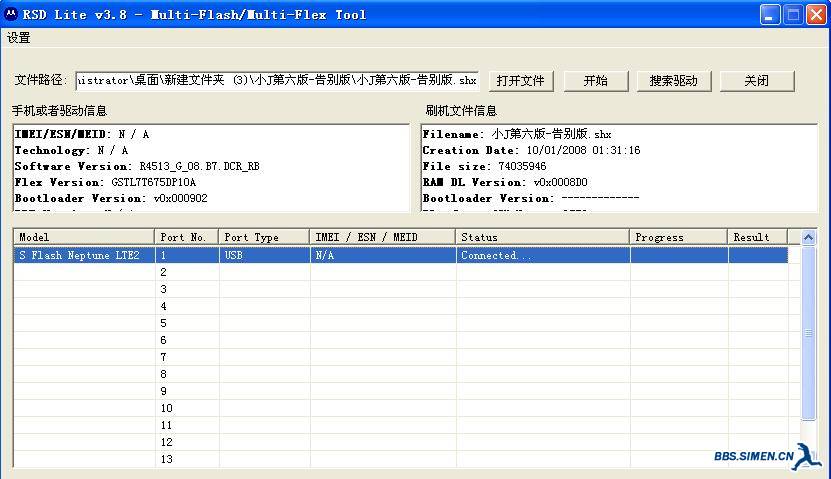This screenshot has height=479, width=831.
Task: Select port number 3 row
Action: coord(401,289)
